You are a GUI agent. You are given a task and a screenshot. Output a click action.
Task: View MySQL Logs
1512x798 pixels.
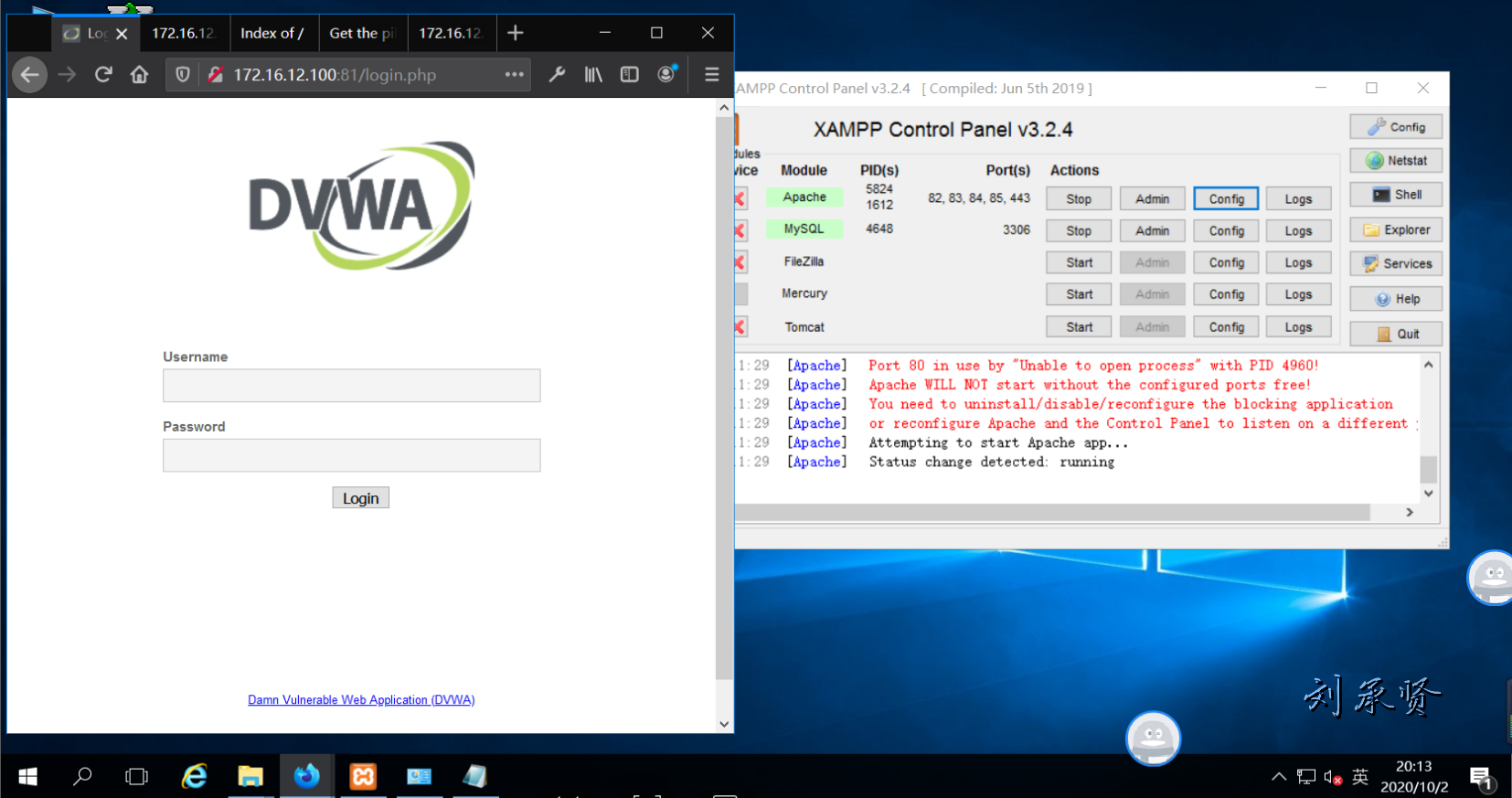click(1299, 231)
